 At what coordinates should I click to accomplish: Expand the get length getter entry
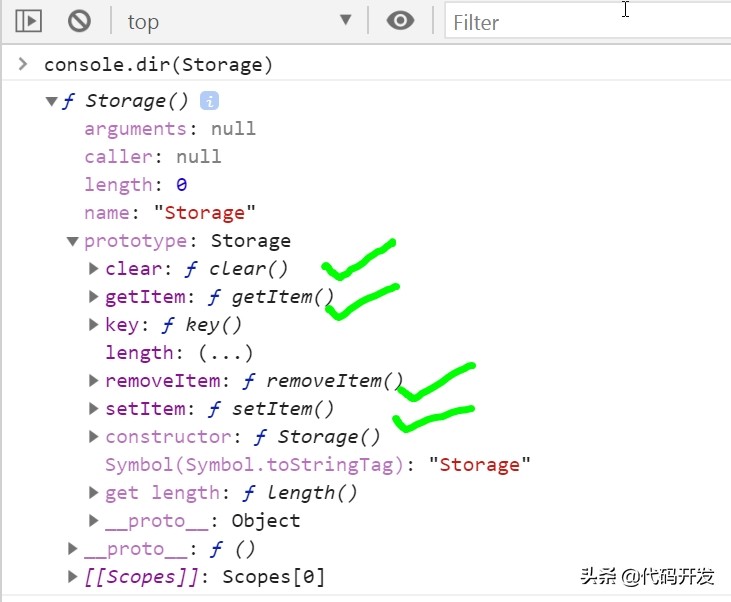click(x=94, y=493)
